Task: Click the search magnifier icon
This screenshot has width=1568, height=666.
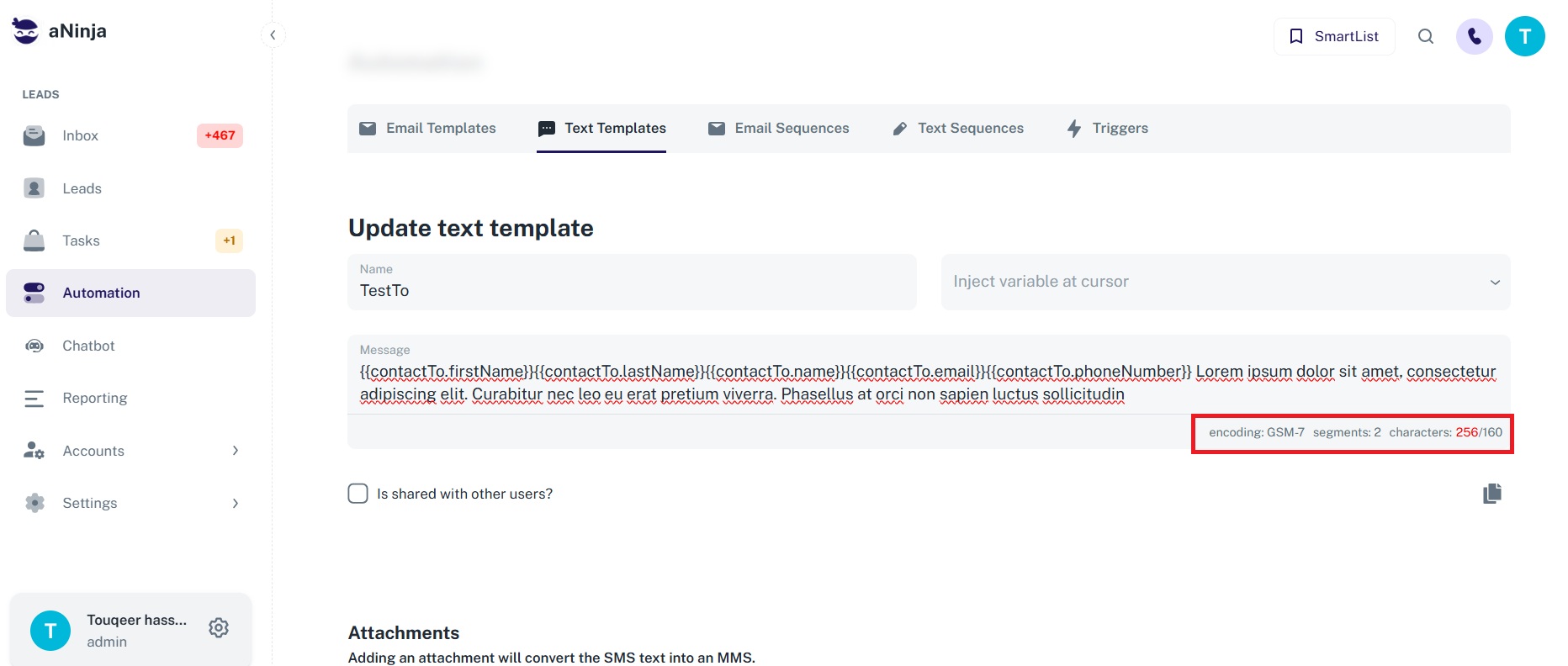Action: pyautogui.click(x=1425, y=36)
